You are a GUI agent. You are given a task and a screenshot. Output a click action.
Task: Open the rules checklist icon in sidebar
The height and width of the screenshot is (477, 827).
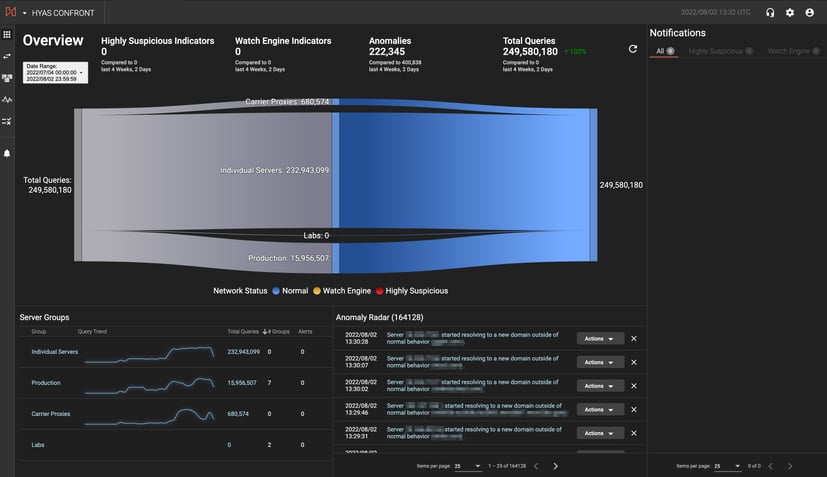[7, 121]
